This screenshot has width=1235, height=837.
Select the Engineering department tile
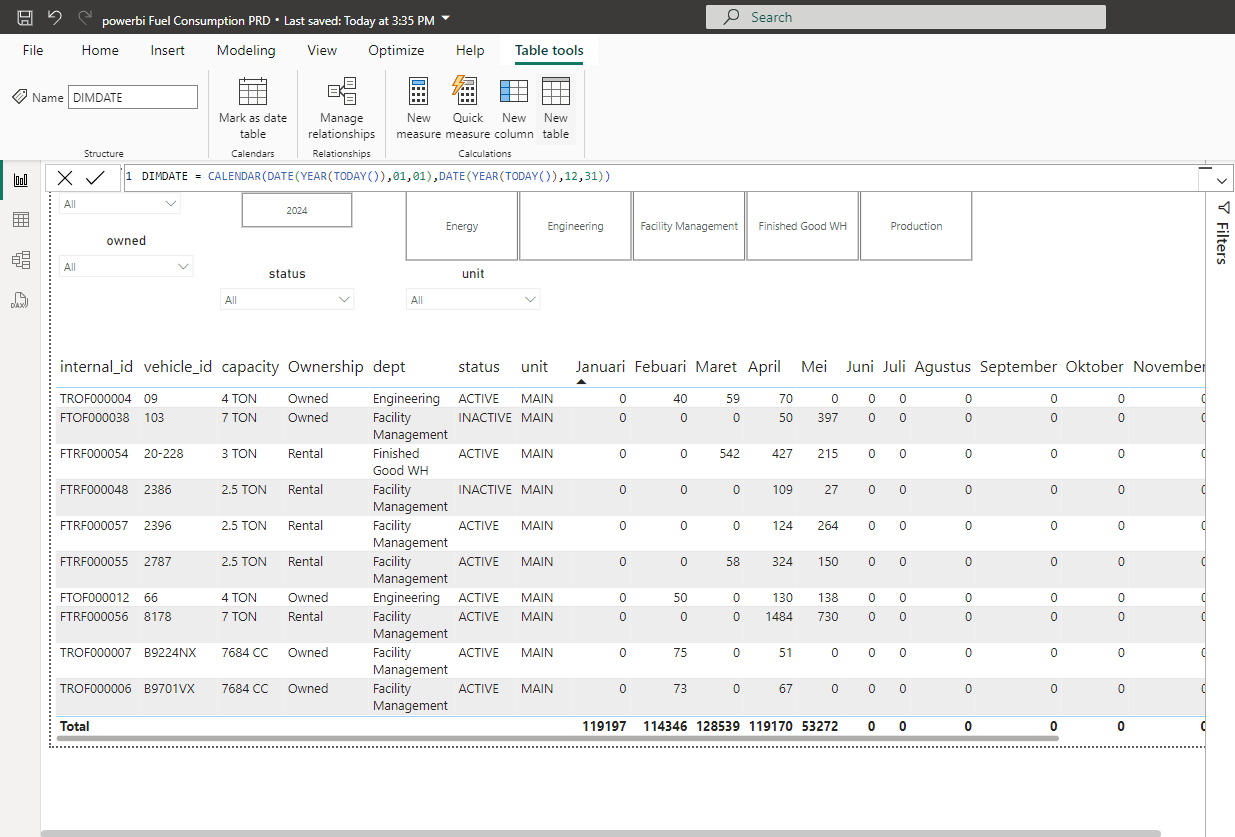click(x=576, y=226)
